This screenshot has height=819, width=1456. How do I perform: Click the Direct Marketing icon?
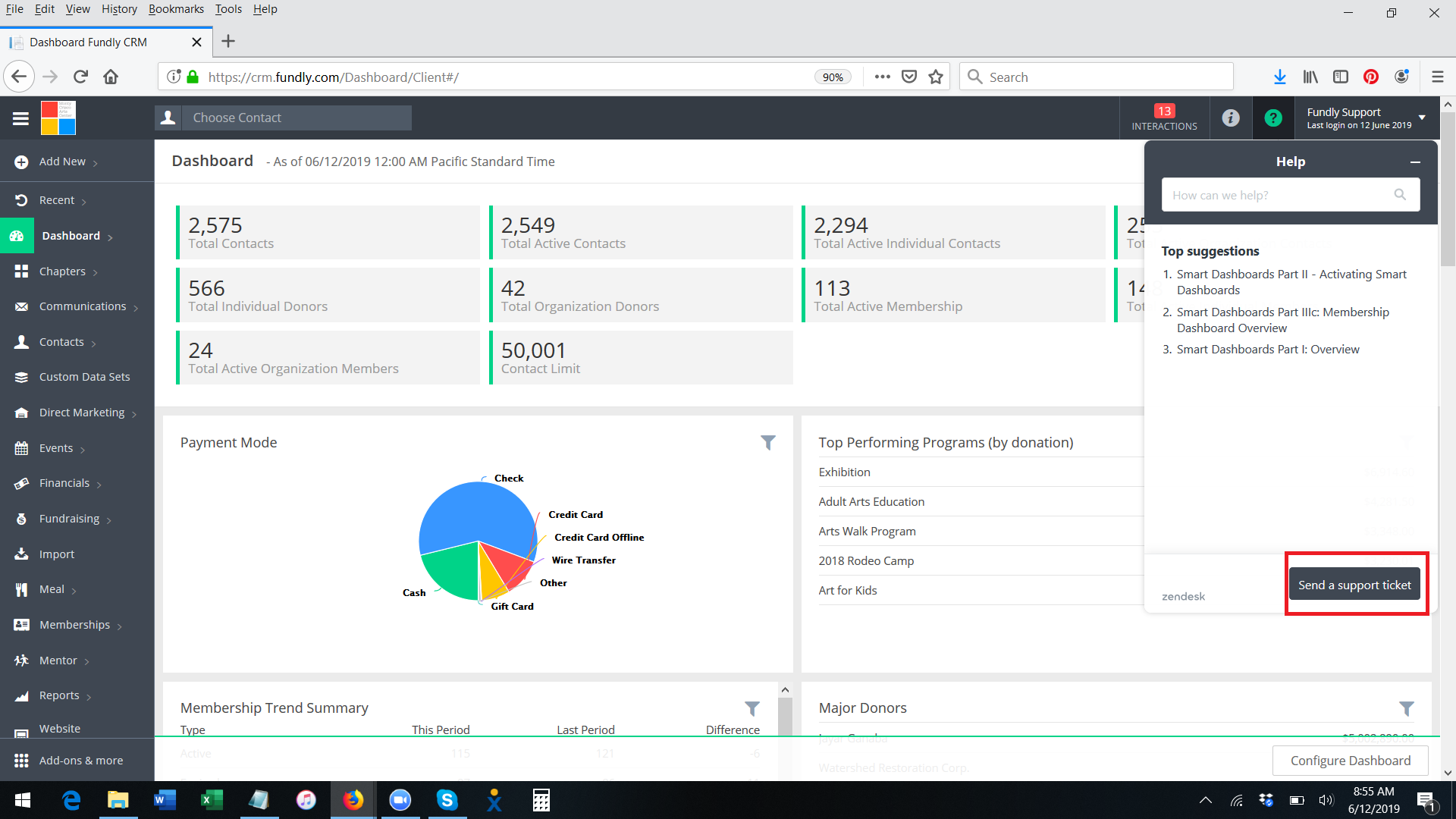point(21,413)
